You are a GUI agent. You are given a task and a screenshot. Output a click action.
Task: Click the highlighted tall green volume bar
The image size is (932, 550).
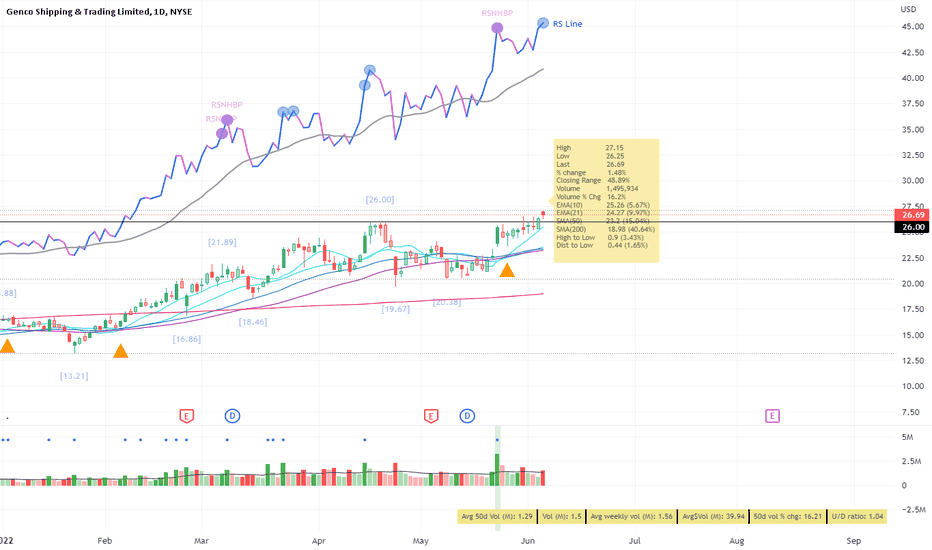497,470
